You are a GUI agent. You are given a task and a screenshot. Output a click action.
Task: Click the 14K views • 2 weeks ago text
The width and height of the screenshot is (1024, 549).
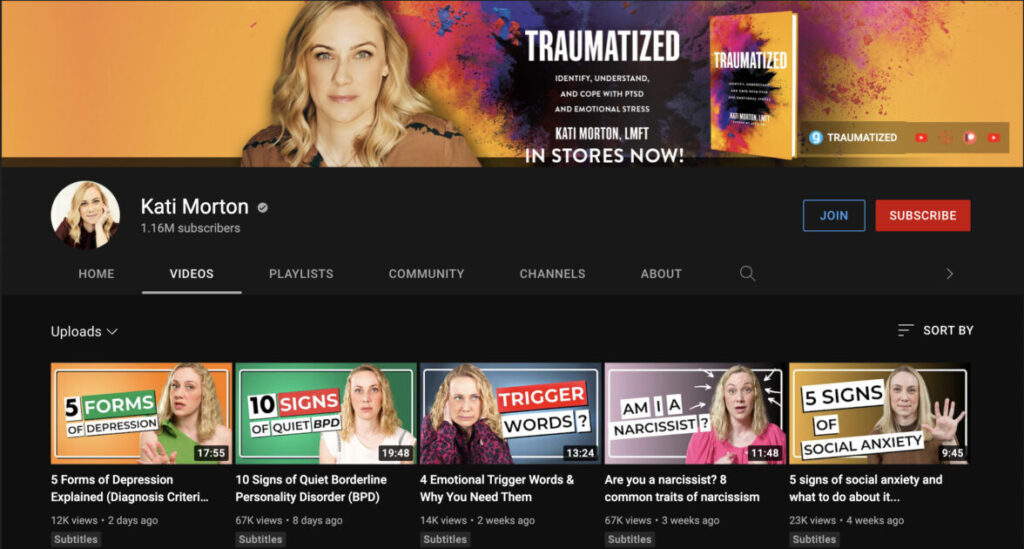pos(477,520)
